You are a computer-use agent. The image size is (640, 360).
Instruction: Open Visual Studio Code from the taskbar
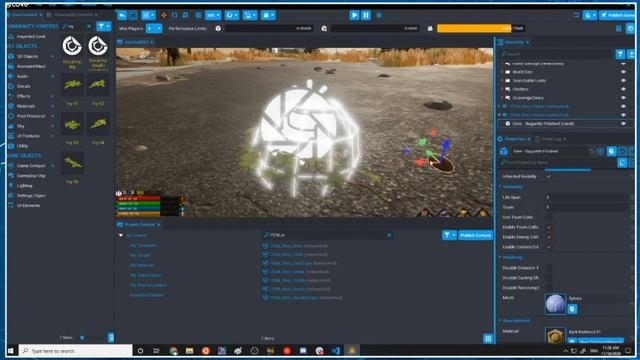[336, 351]
